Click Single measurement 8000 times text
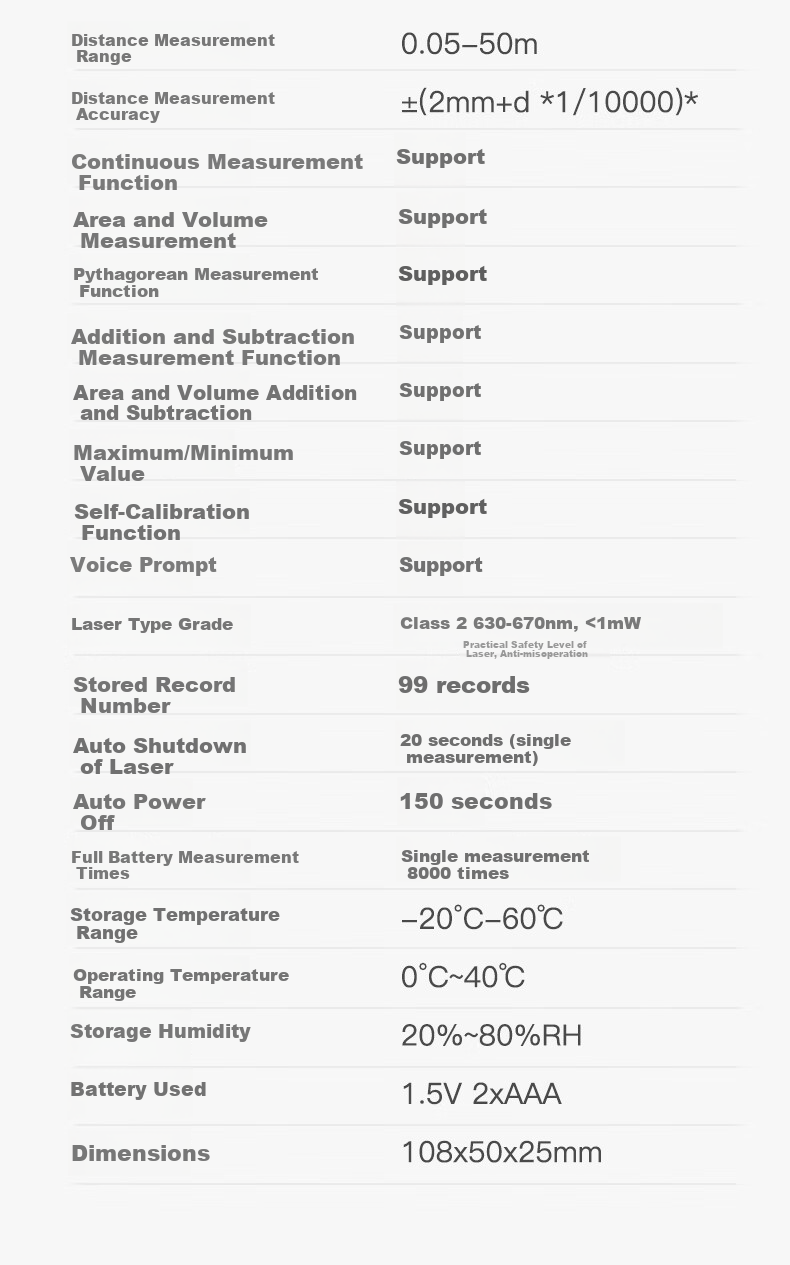This screenshot has width=790, height=1265. [495, 864]
